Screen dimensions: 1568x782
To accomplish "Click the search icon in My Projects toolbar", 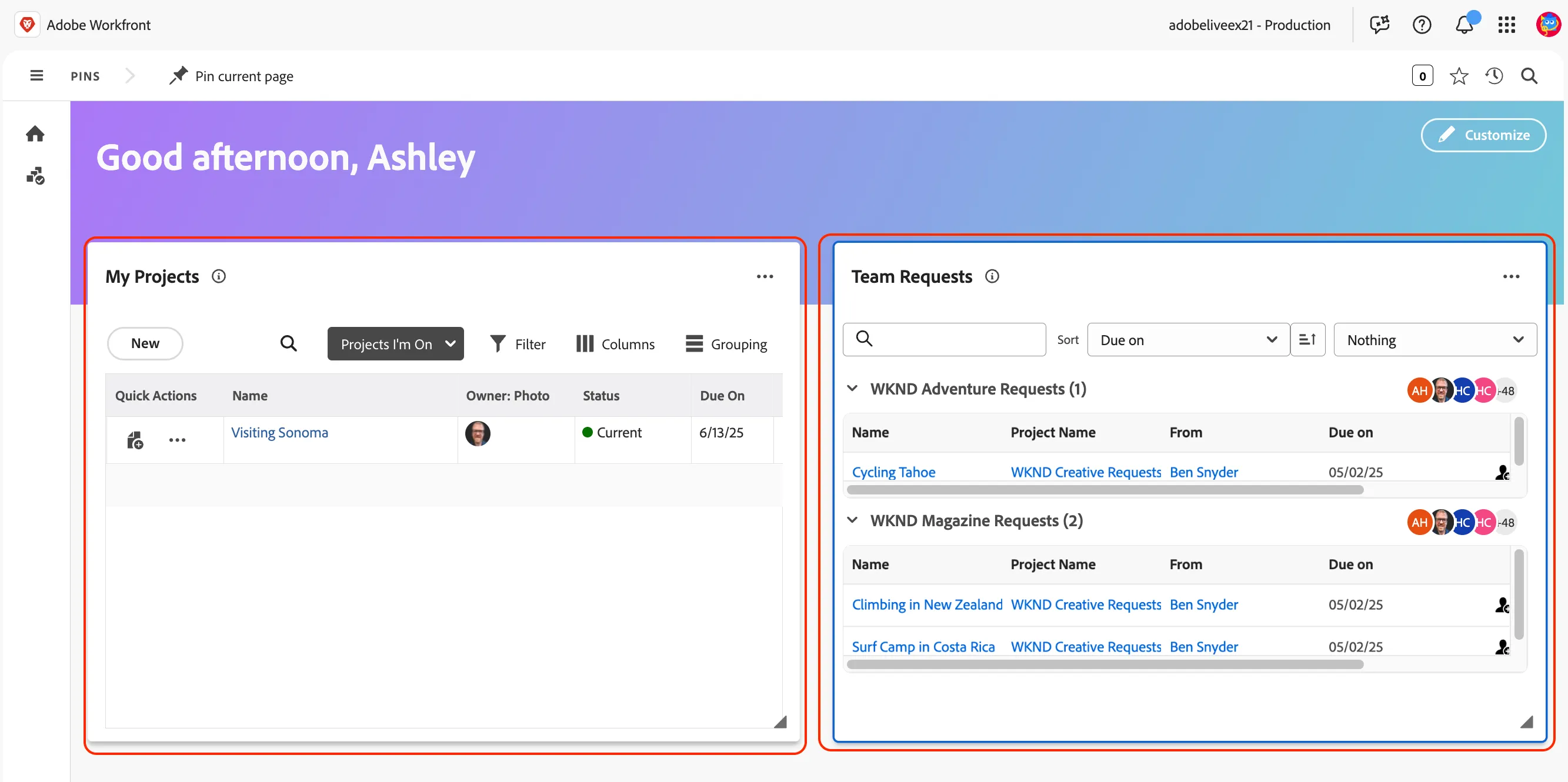I will 289,343.
